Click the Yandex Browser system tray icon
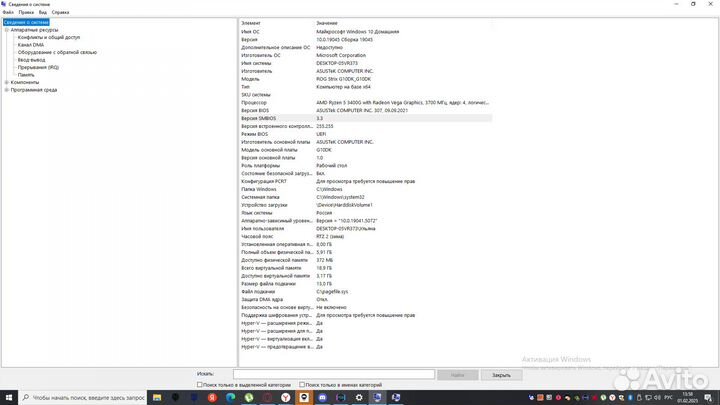Image resolution: width=720 pixels, height=405 pixels. pyautogui.click(x=613, y=398)
